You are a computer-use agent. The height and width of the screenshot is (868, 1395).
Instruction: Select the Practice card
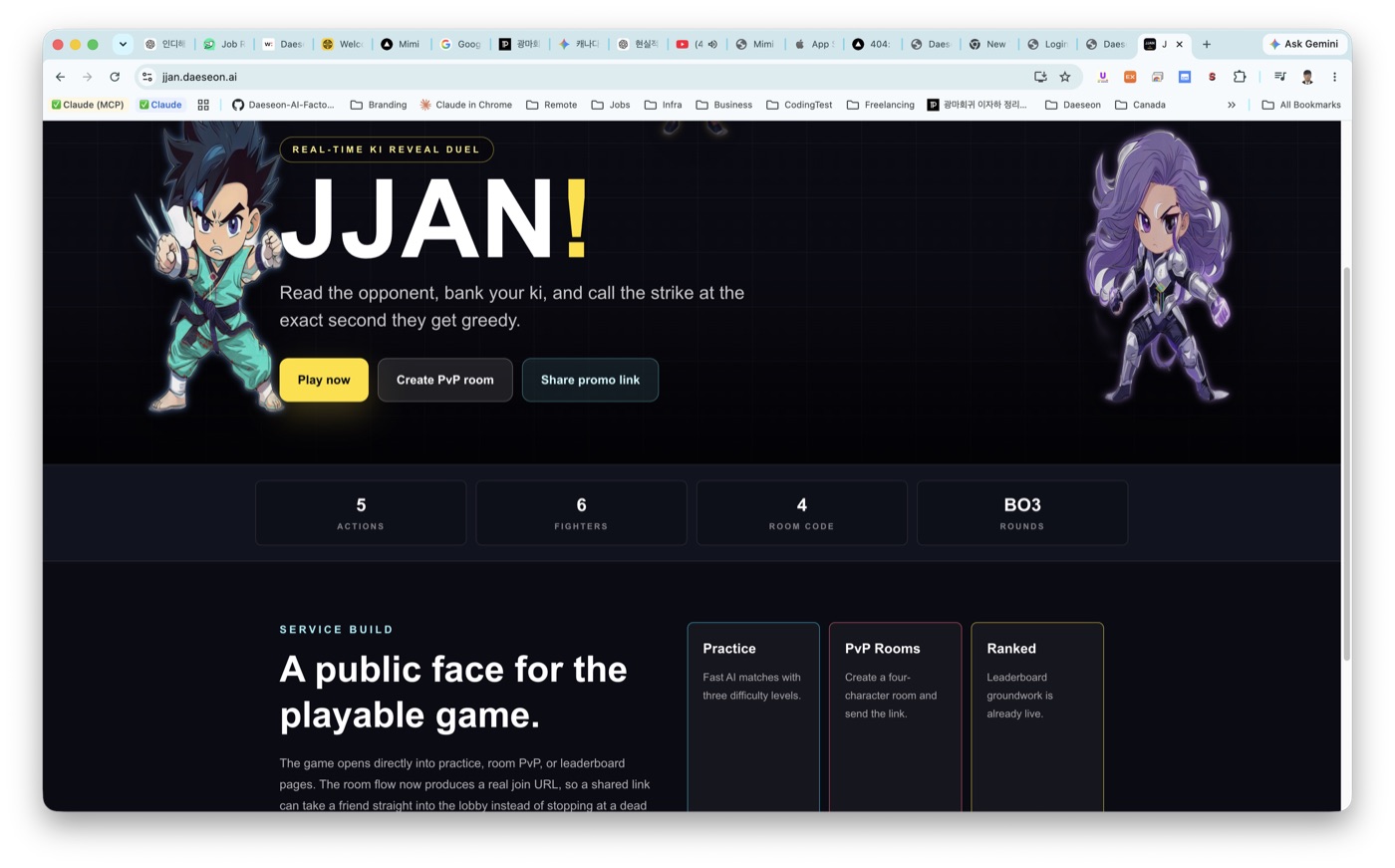pos(753,718)
